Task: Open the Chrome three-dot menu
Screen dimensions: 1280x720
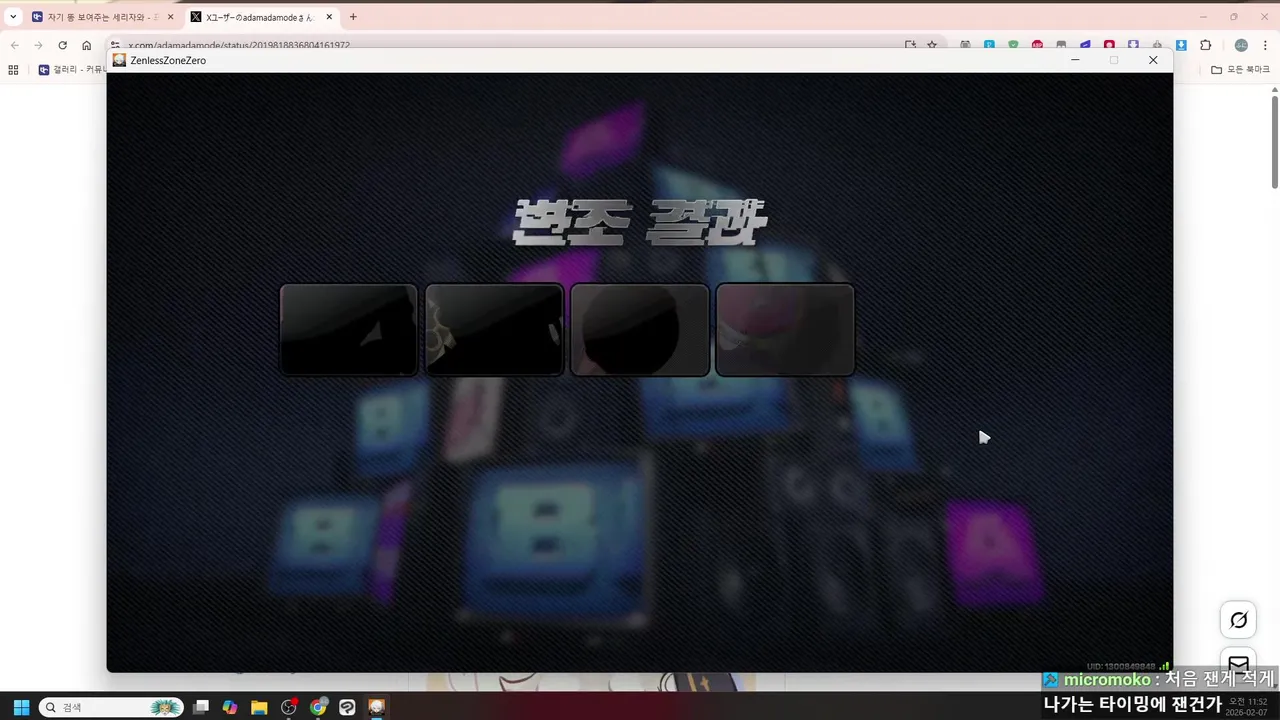Action: [1266, 45]
